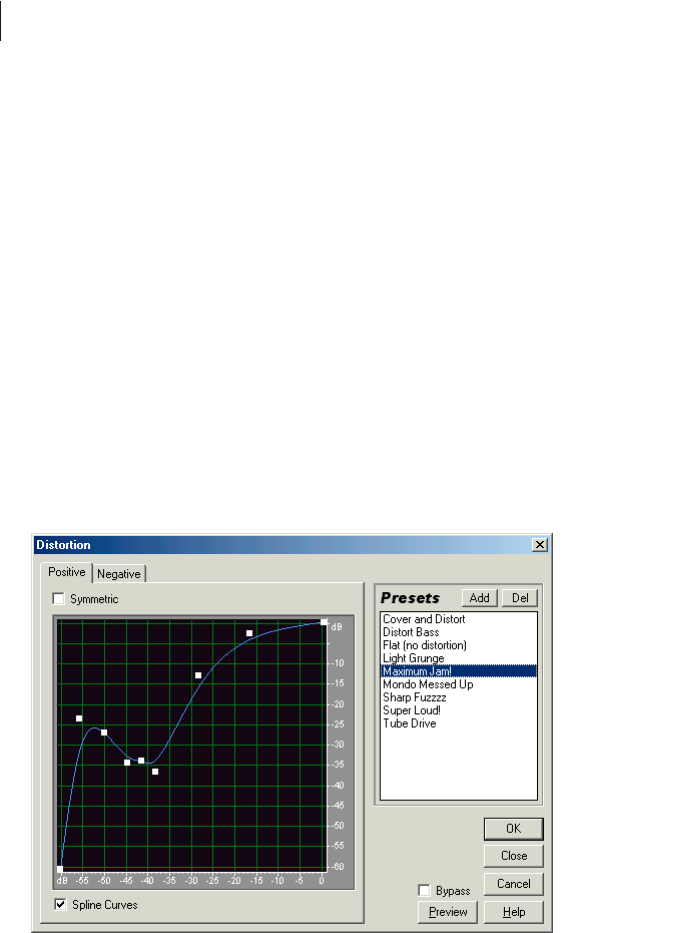Close the Distortion dialog via title bar X
This screenshot has width=694, height=933.
(x=539, y=544)
